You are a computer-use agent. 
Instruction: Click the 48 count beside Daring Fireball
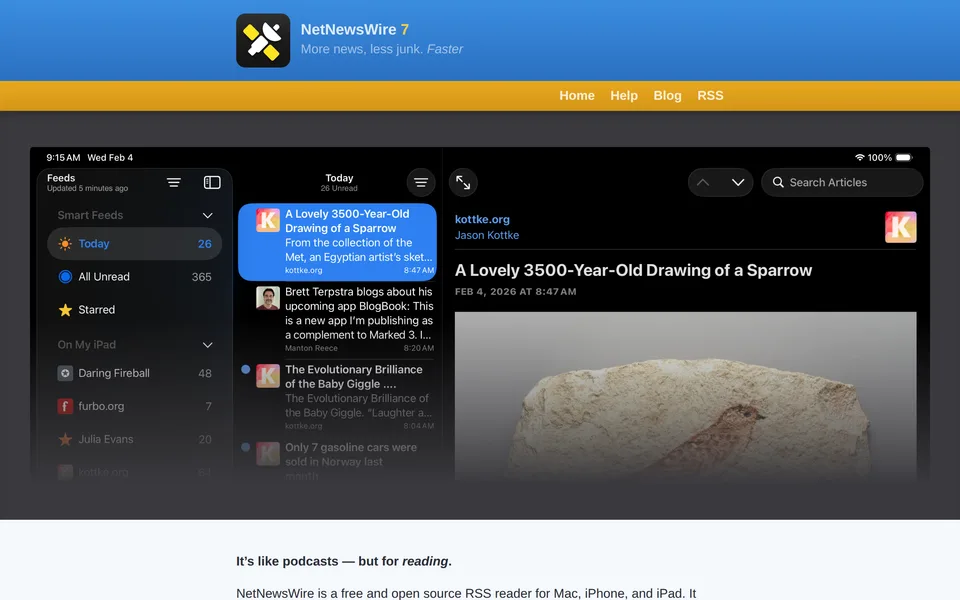205,373
